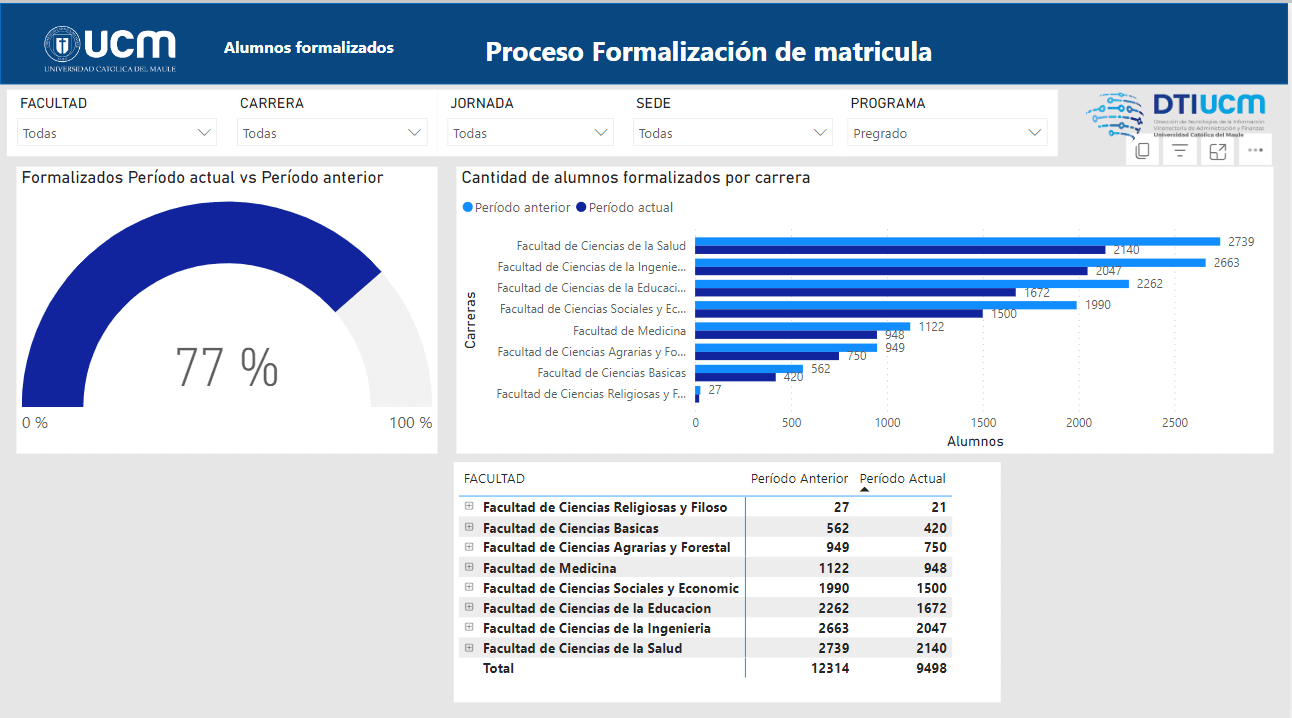Click the DTI UCM logo
This screenshot has height=718, width=1292.
pyautogui.click(x=1176, y=115)
